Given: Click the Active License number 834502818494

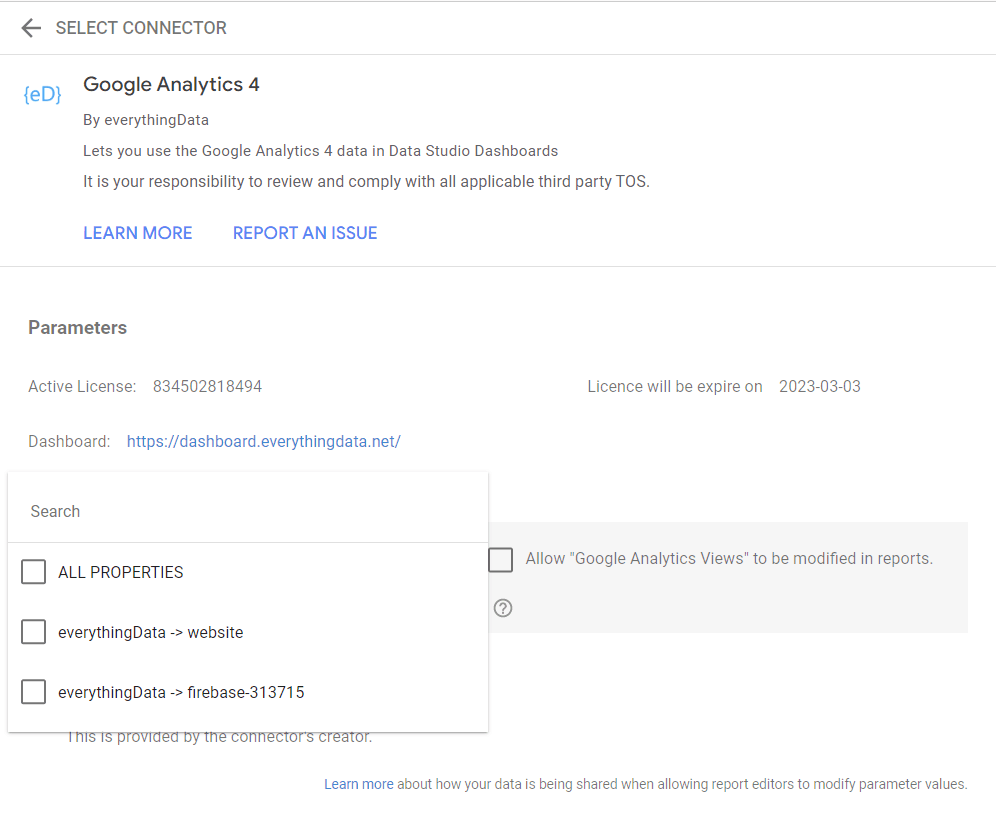Looking at the screenshot, I should point(207,386).
